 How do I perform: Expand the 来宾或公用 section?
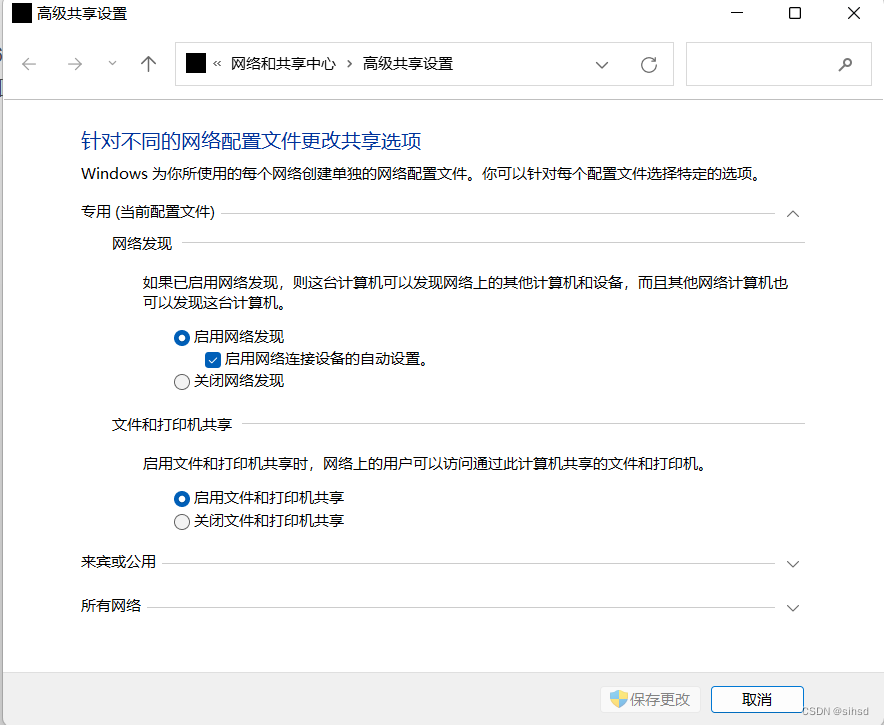point(793,563)
